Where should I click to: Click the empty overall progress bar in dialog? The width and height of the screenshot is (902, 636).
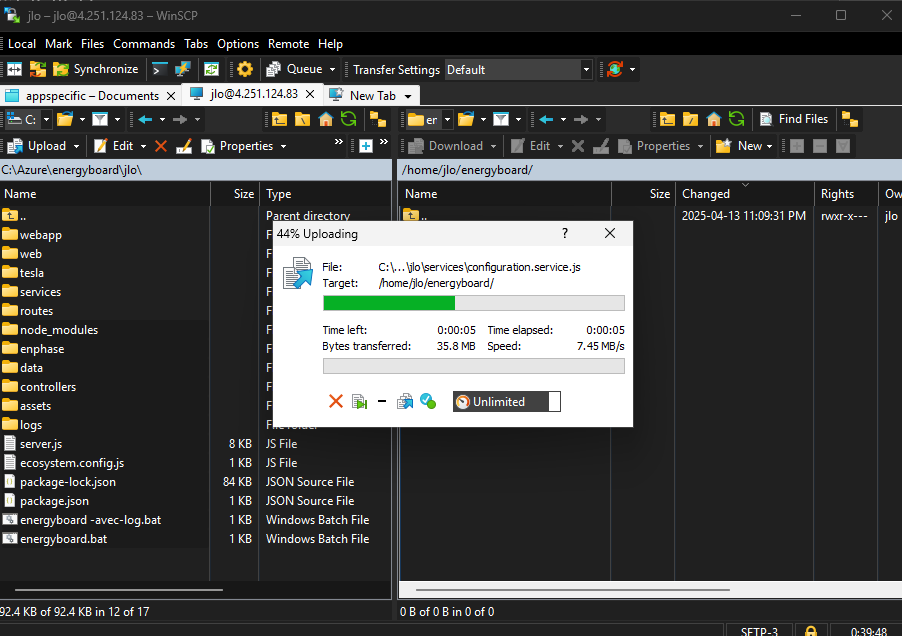pos(473,366)
